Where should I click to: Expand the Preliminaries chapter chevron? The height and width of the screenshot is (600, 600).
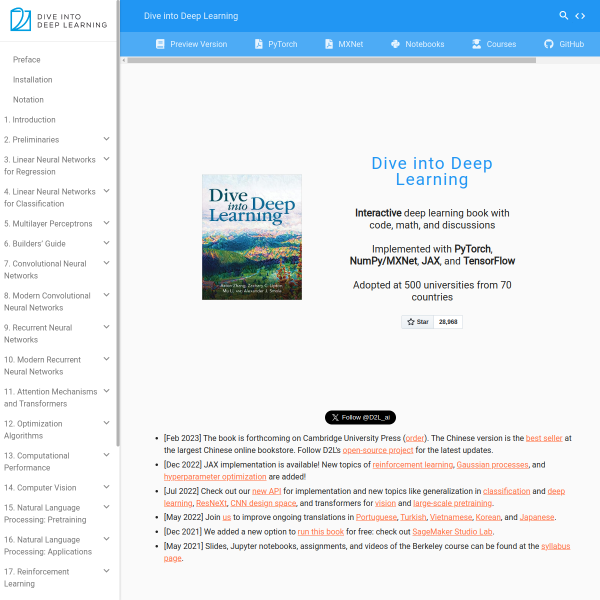point(107,139)
